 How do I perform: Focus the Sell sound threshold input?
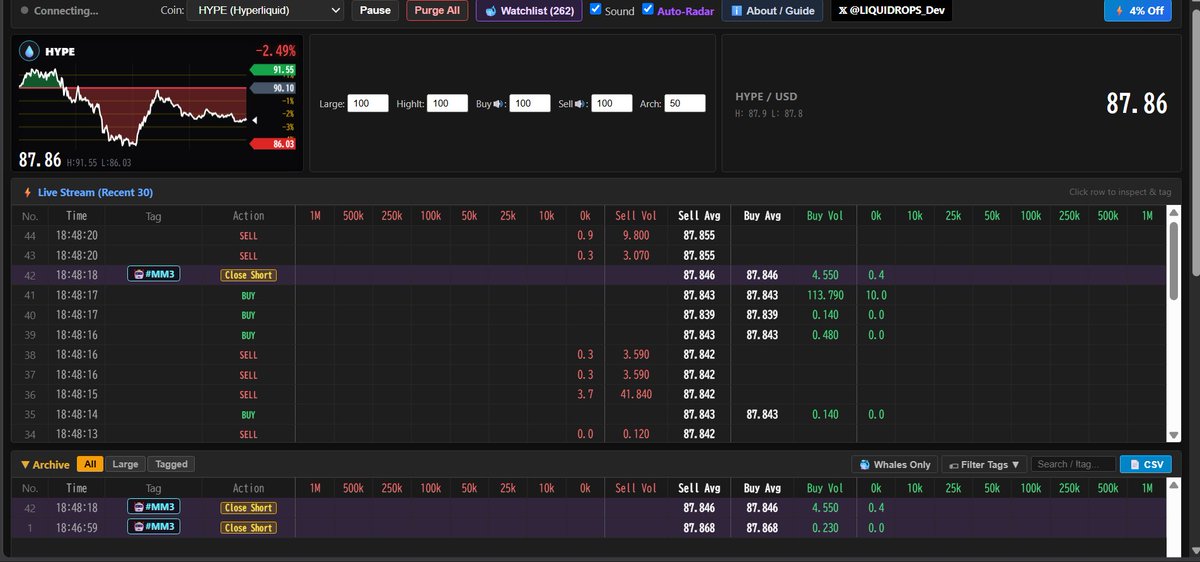612,104
